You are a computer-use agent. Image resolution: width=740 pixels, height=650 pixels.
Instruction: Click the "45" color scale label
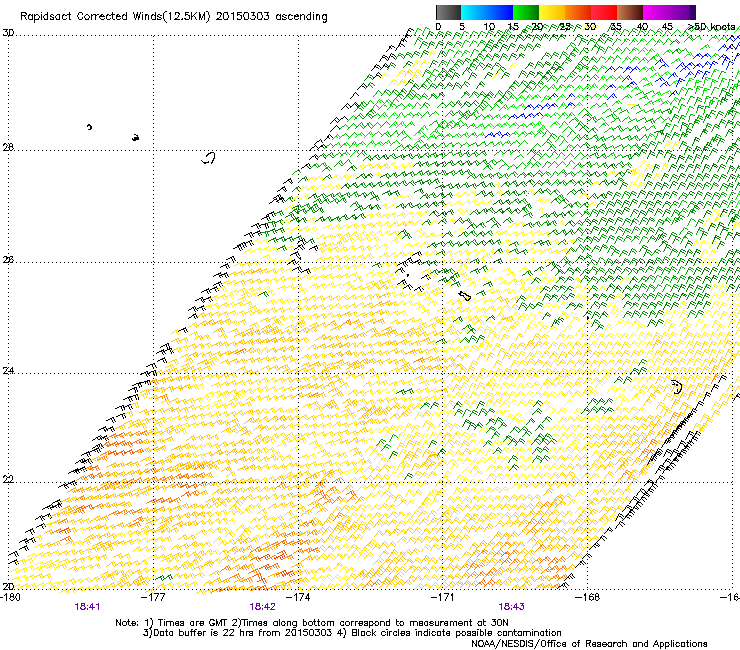pos(667,27)
